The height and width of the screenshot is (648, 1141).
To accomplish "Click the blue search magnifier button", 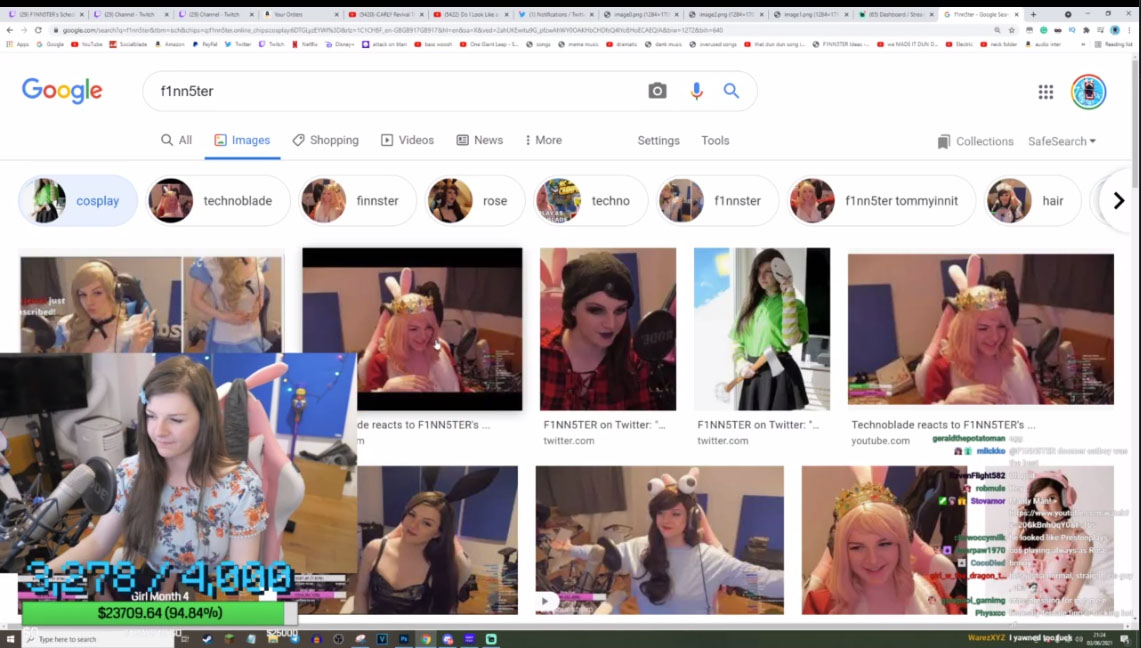I will coord(731,91).
